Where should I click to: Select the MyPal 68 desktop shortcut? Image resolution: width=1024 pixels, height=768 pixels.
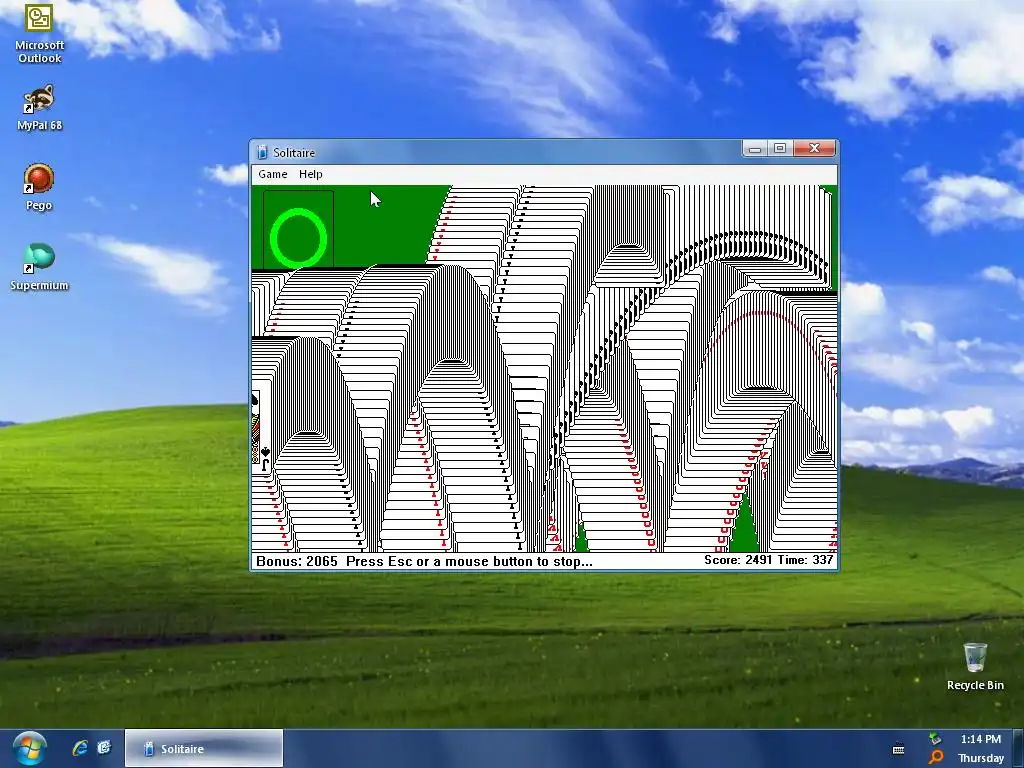pos(39,108)
